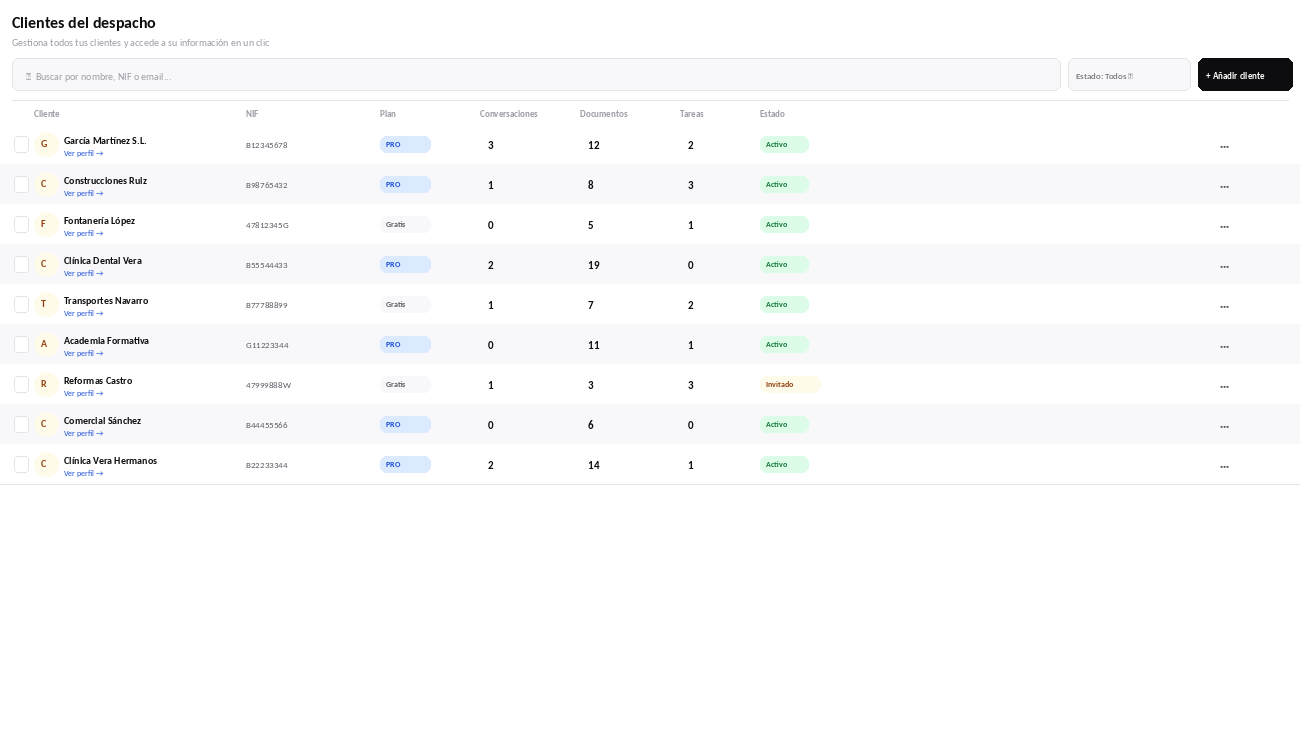Select the Construcciones Ruiz checkbox
Screen dimensions: 1300x740
click(21, 185)
